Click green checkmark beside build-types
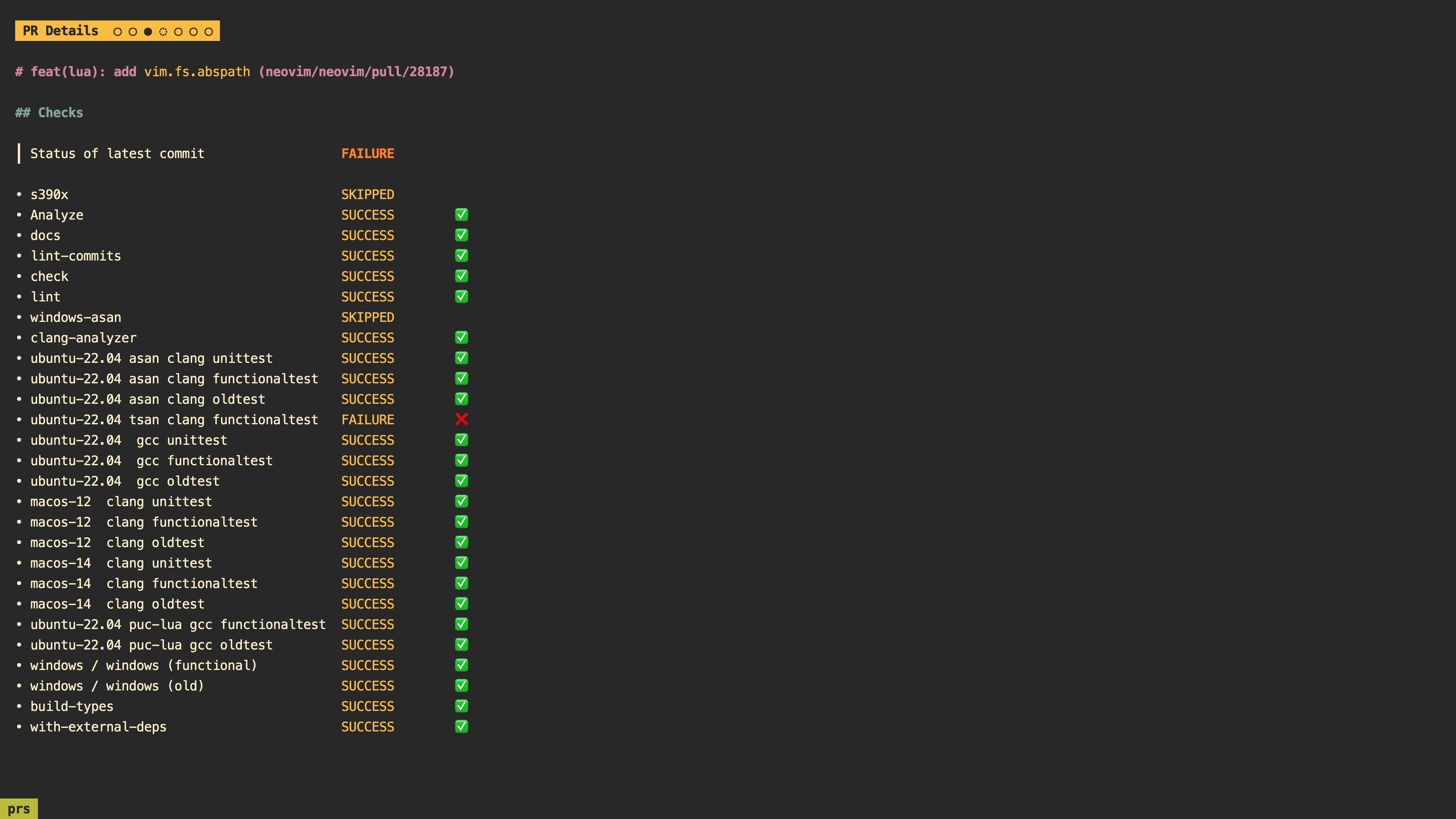Viewport: 1456px width, 819px height. point(461,706)
